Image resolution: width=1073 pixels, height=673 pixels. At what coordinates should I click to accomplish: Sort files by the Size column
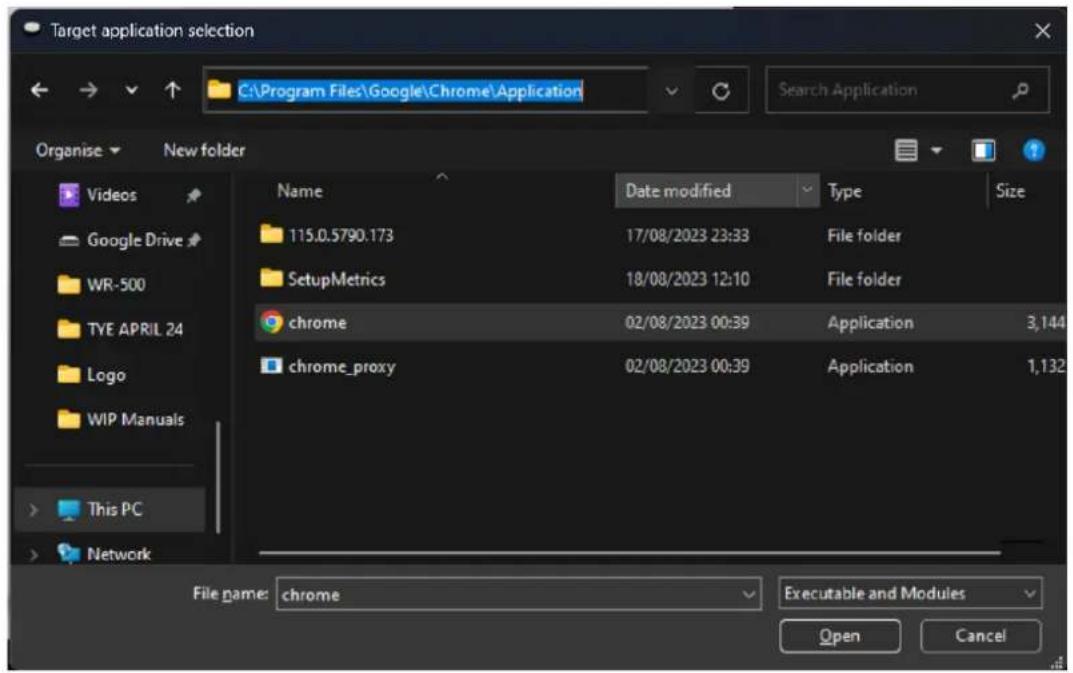[1010, 191]
